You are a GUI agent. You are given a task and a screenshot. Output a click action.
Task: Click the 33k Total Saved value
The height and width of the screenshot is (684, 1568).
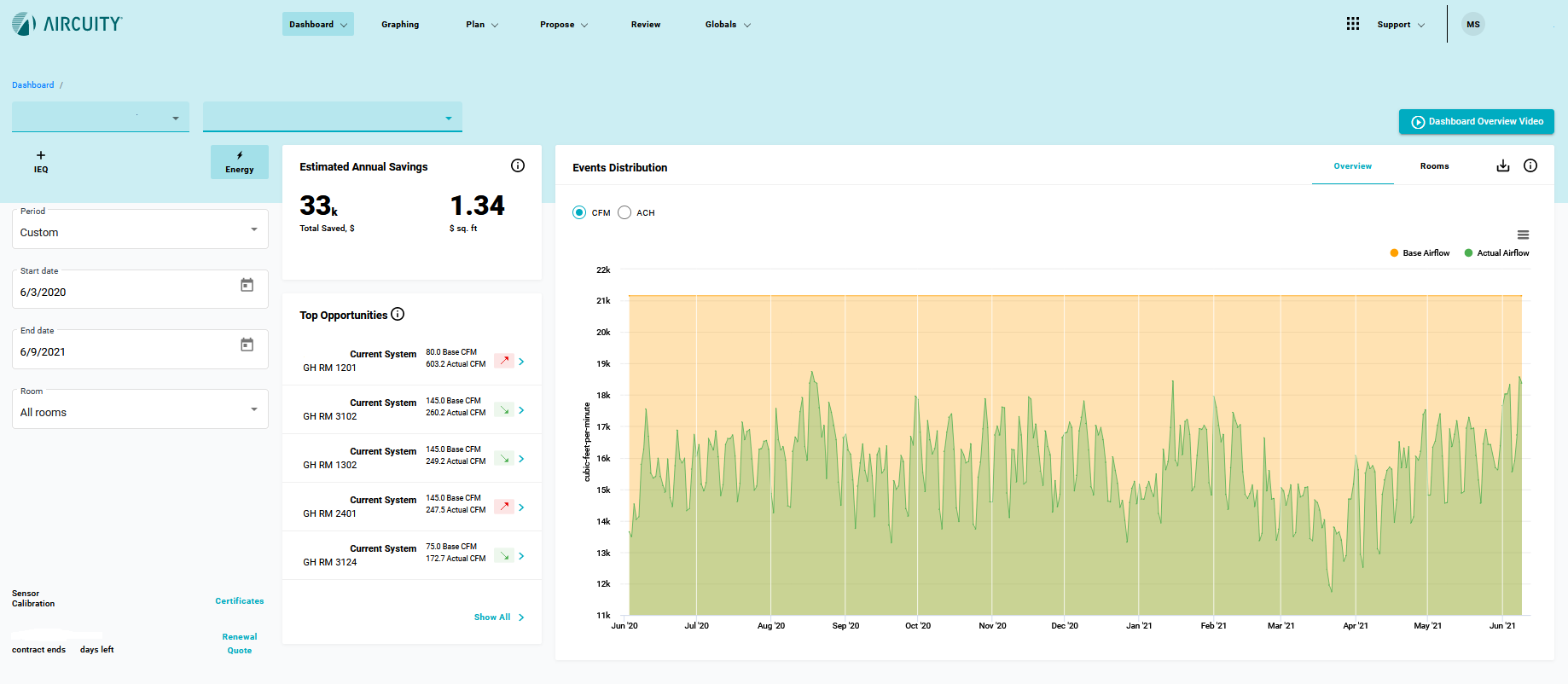coord(319,206)
